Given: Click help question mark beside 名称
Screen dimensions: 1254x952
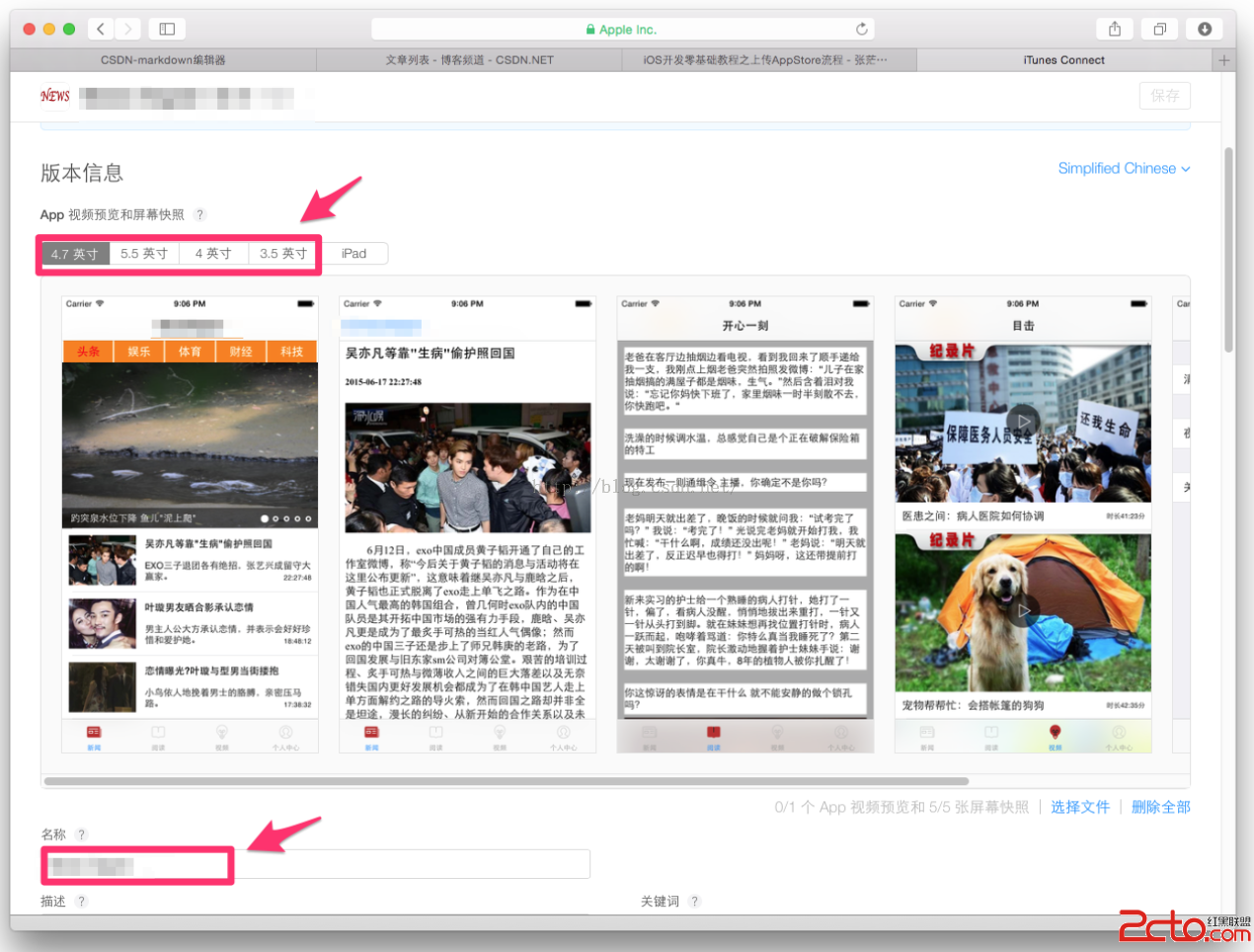Looking at the screenshot, I should pyautogui.click(x=82, y=834).
